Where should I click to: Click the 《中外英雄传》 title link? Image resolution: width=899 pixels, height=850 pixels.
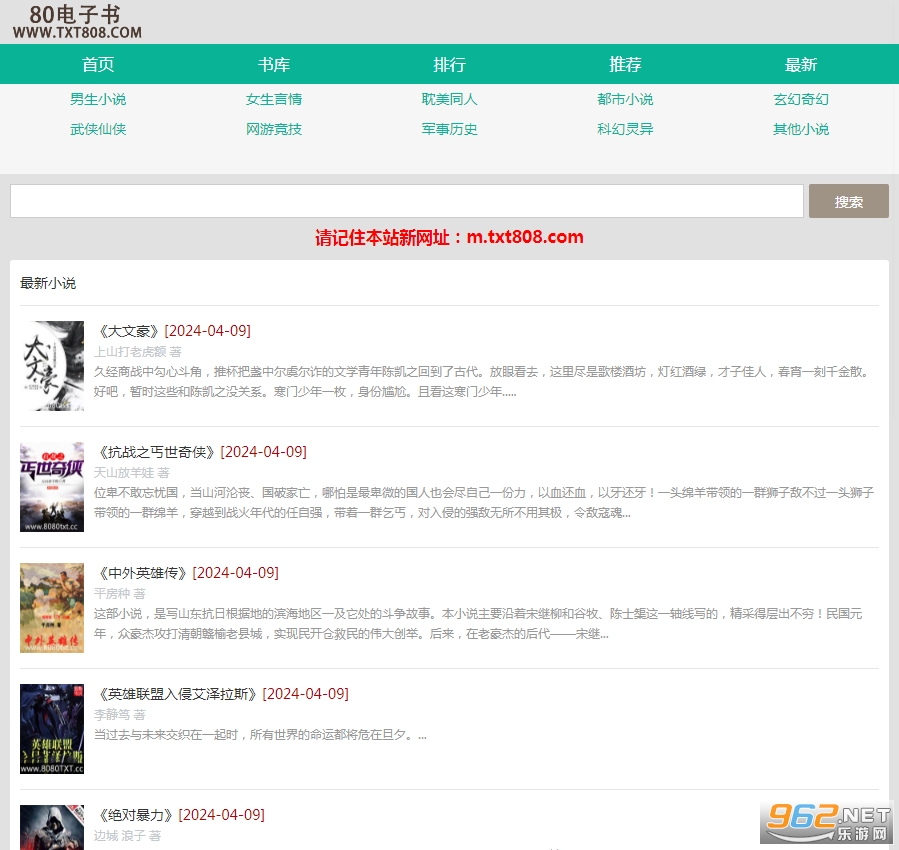click(x=142, y=573)
